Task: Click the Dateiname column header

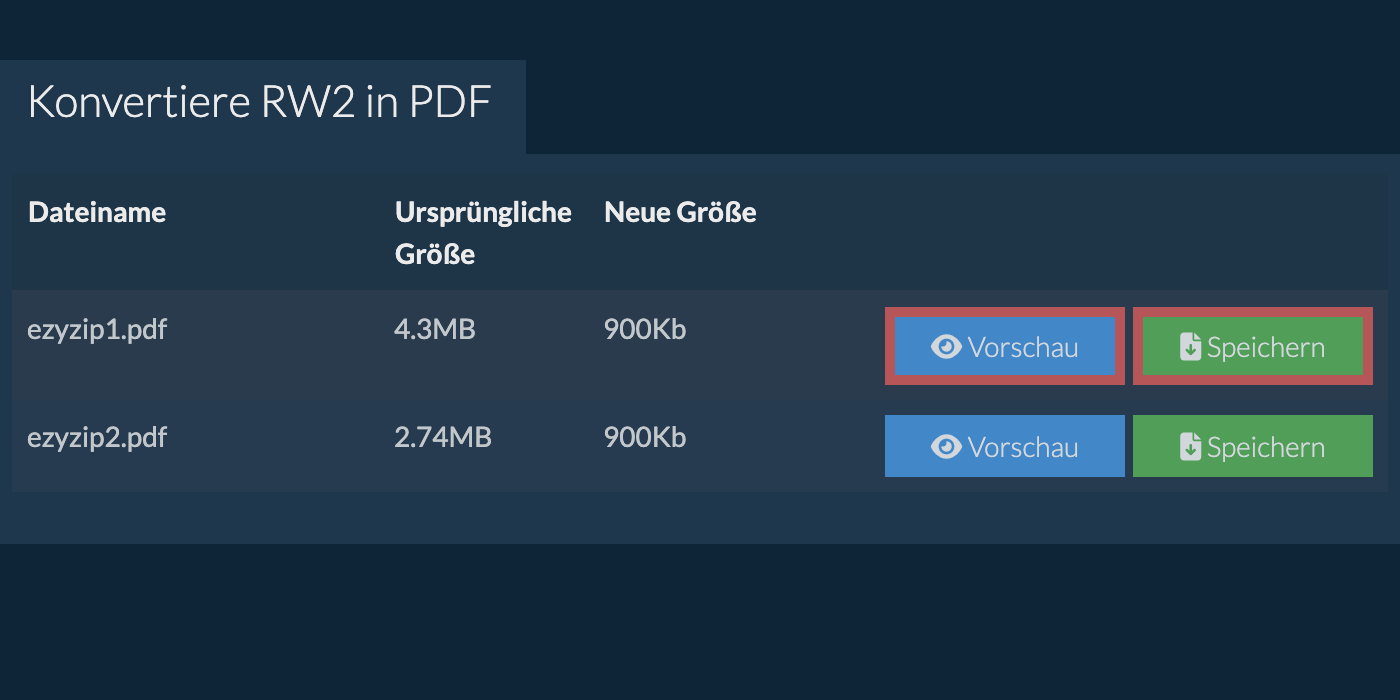Action: 97,212
